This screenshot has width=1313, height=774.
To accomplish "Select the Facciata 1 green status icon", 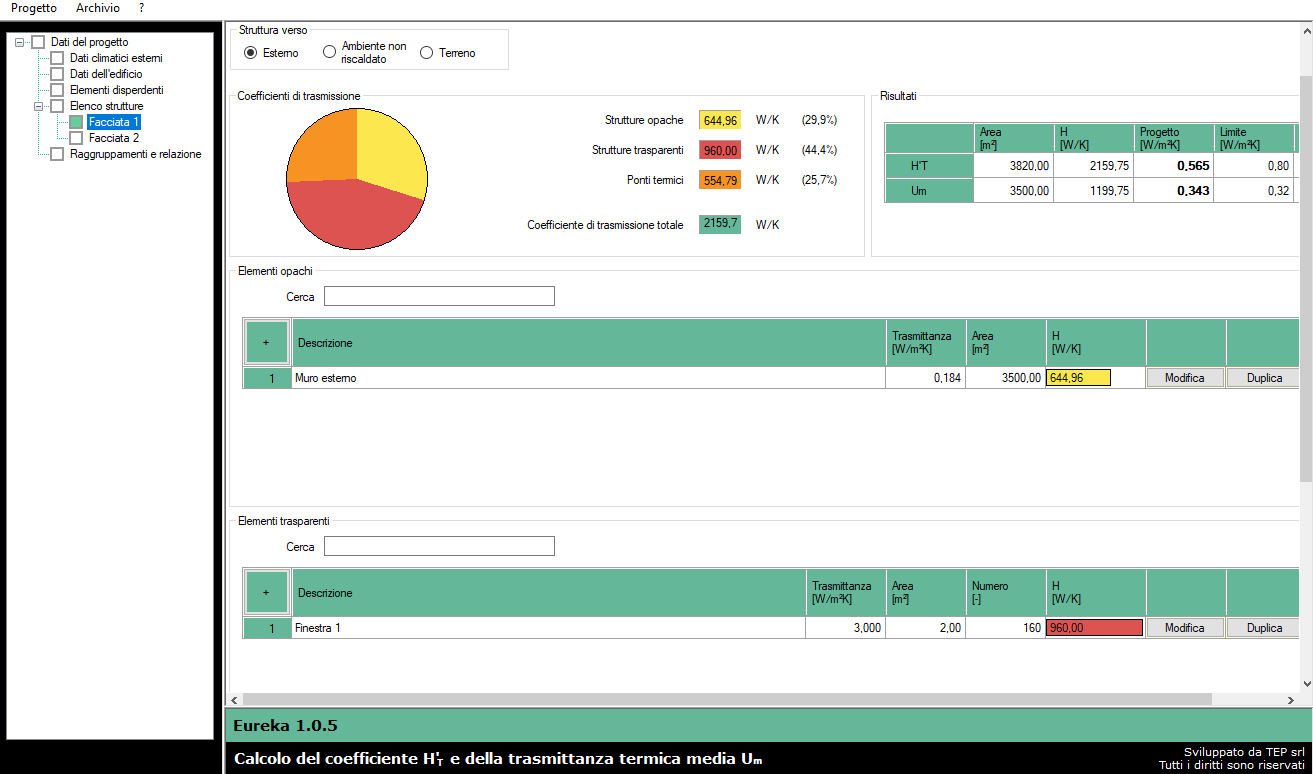I will pos(76,122).
